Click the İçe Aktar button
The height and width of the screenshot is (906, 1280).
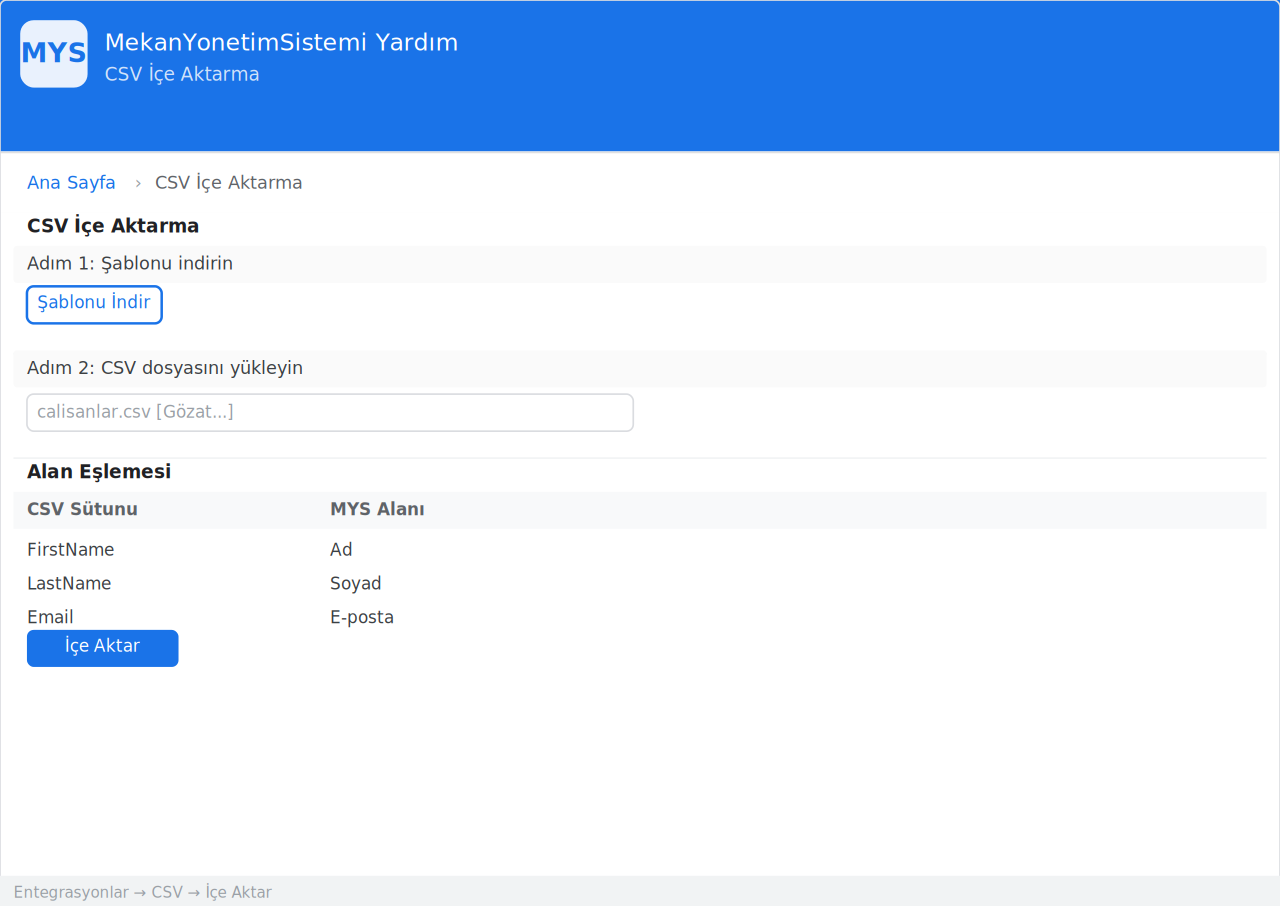pyautogui.click(x=103, y=648)
